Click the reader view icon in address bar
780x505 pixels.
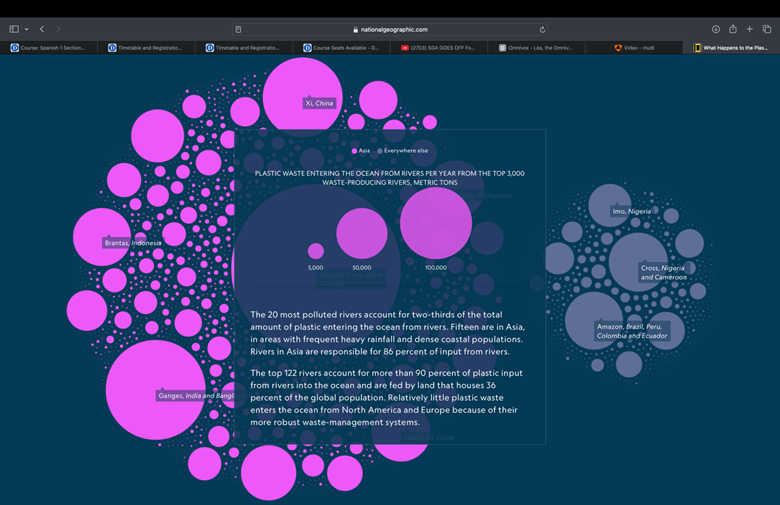tap(238, 29)
